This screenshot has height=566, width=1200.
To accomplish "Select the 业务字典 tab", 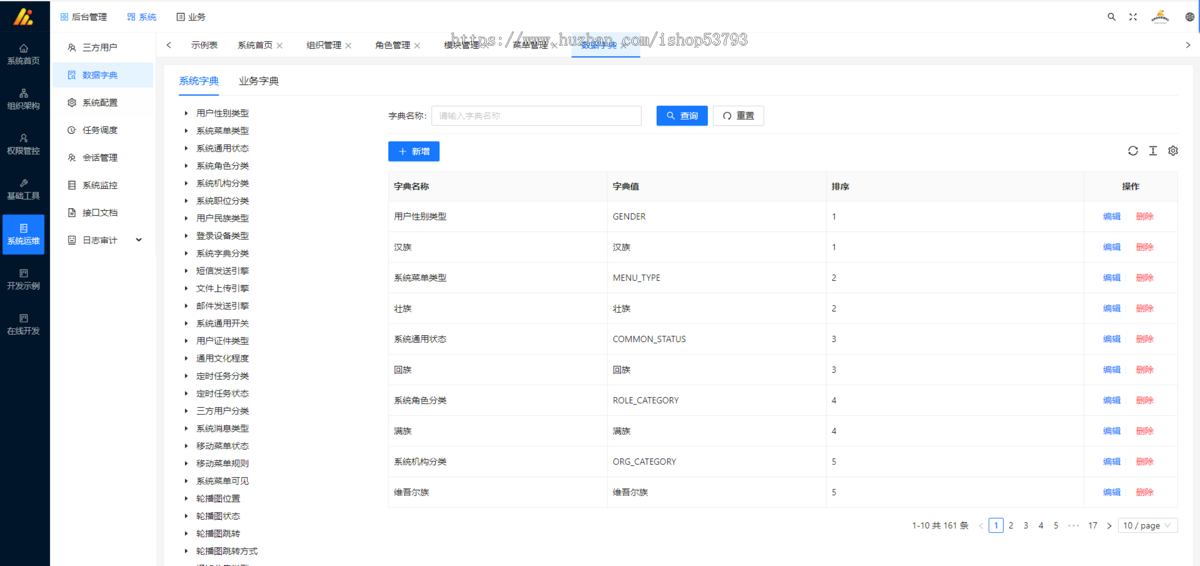I will pos(259,81).
